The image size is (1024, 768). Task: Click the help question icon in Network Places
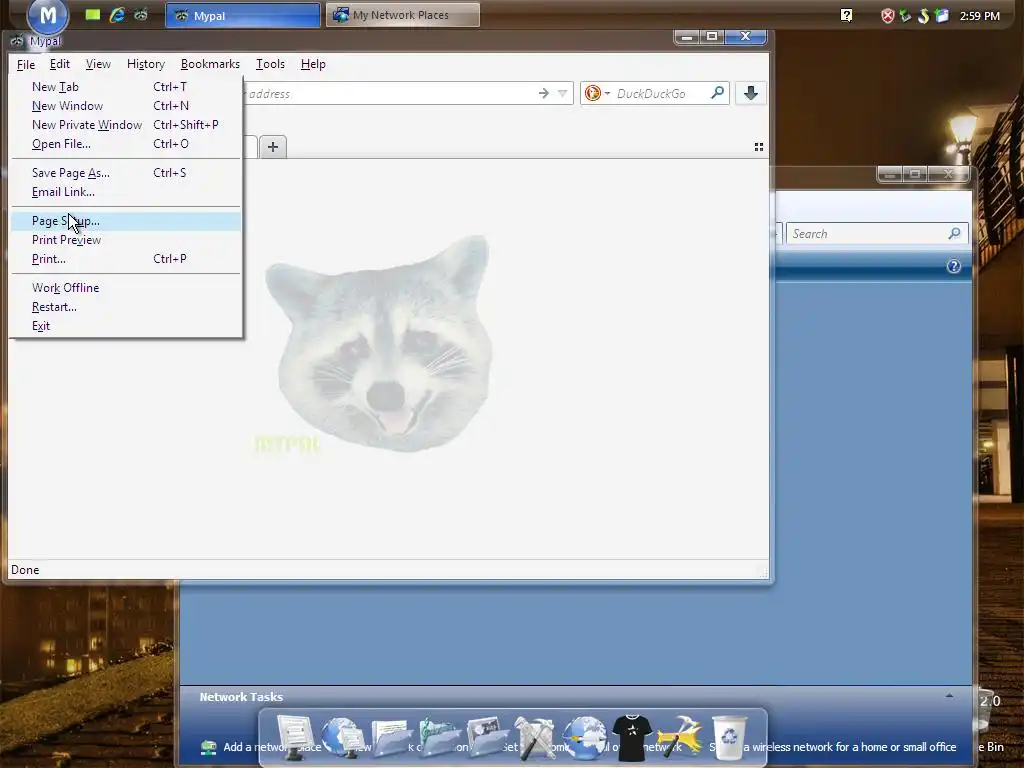point(953,266)
